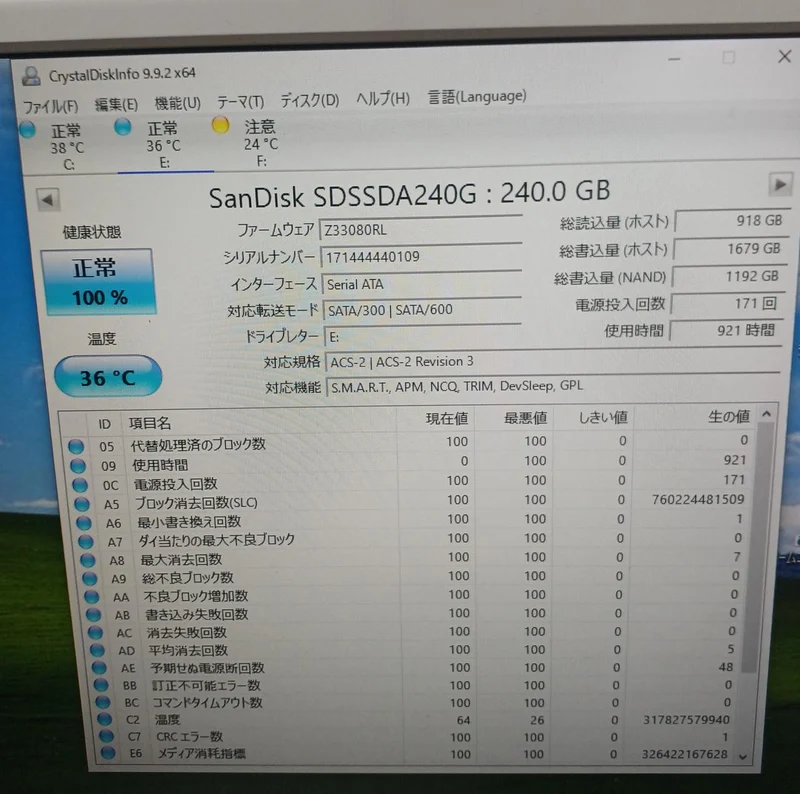Image resolution: width=800 pixels, height=794 pixels.
Task: Select the 予期せぬ電源断回数 row text
Action: click(207, 668)
